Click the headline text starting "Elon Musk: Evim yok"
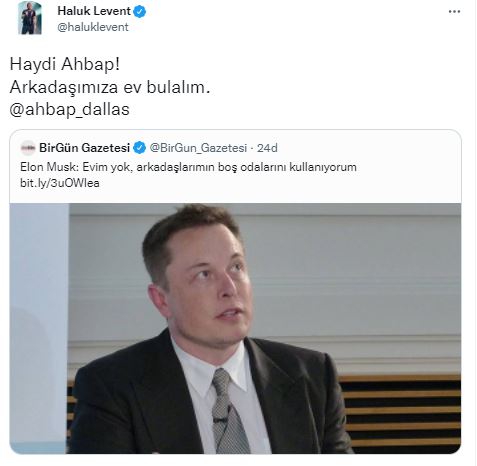This screenshot has height=466, width=477. click(188, 167)
